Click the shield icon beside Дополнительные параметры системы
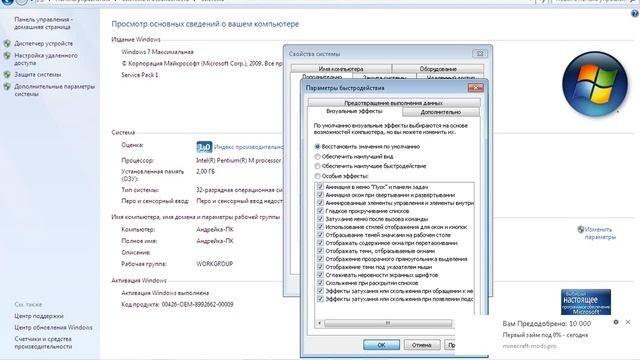 coord(7,87)
